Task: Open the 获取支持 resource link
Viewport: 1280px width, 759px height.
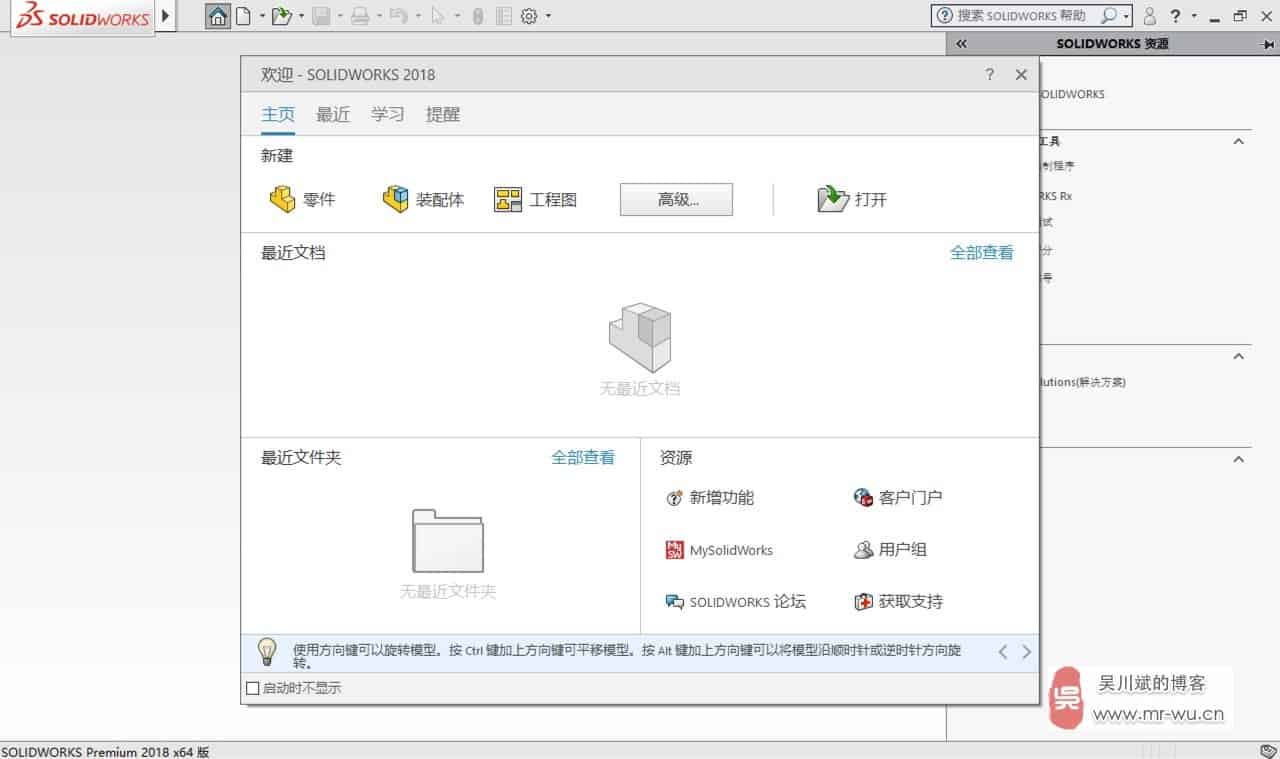Action: coord(898,602)
